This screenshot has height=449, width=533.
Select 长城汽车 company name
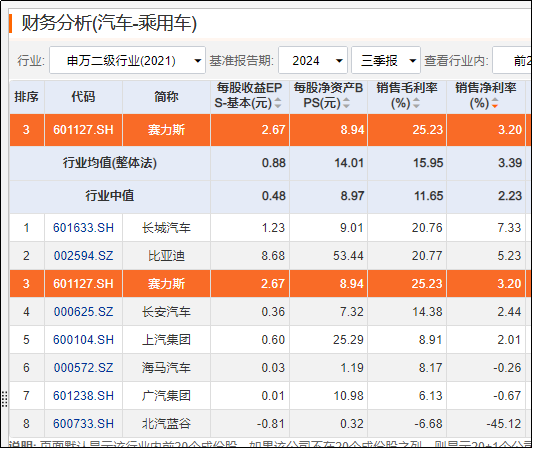[166, 228]
